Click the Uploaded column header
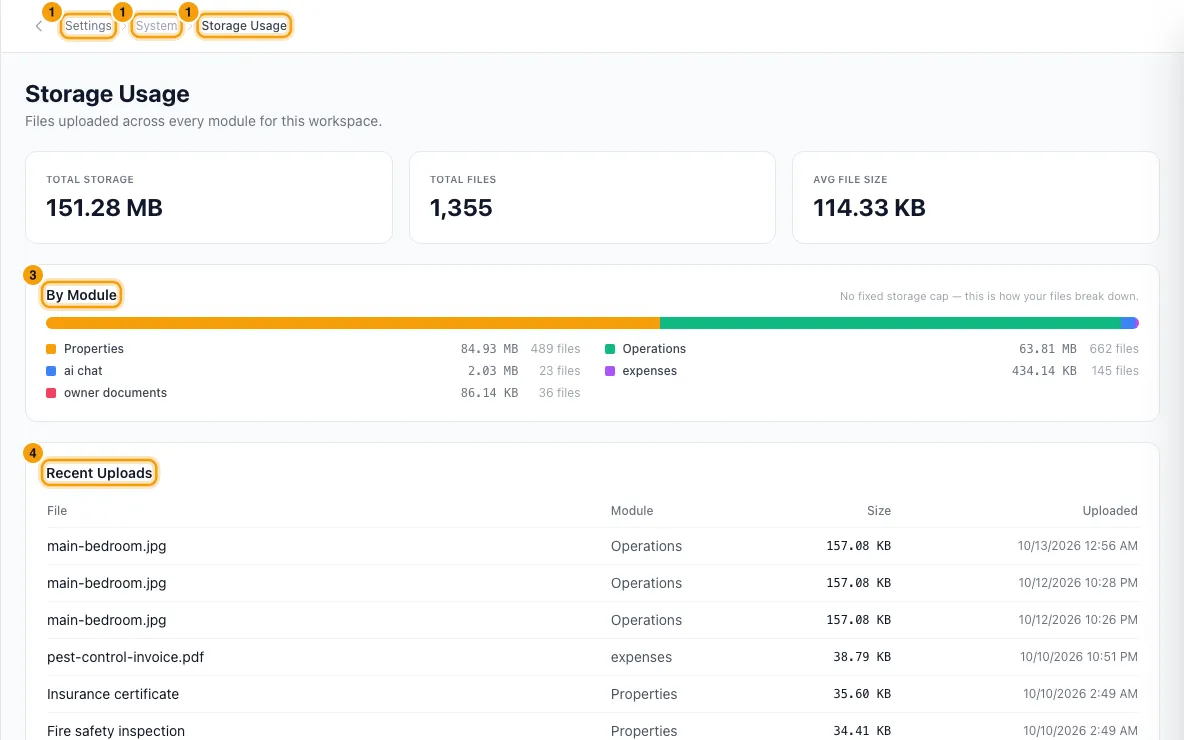Image resolution: width=1184 pixels, height=740 pixels. click(x=1110, y=511)
